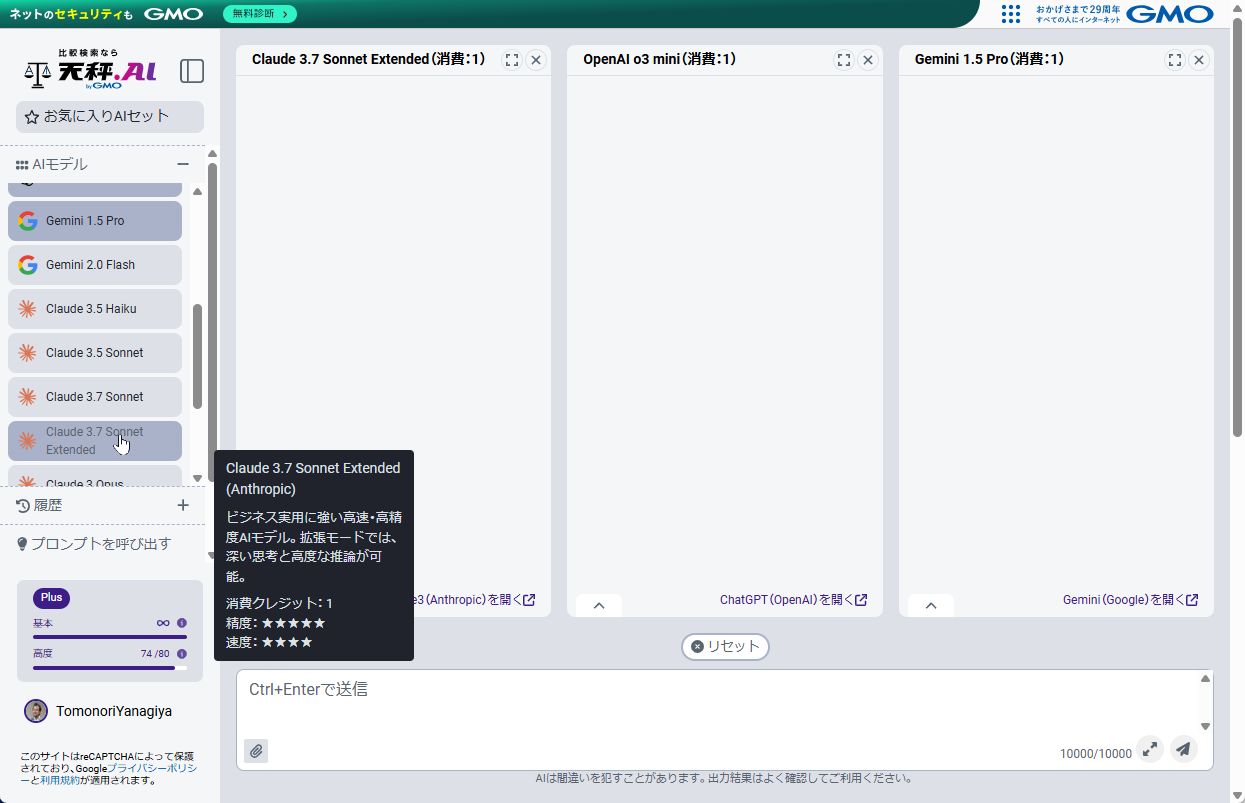
Task: Open the Claude (Anthropic) external link
Action: tap(475, 600)
